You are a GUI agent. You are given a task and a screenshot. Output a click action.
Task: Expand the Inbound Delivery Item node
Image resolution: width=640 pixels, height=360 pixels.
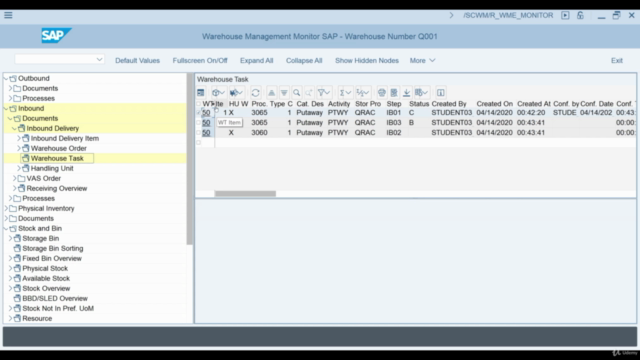19,138
